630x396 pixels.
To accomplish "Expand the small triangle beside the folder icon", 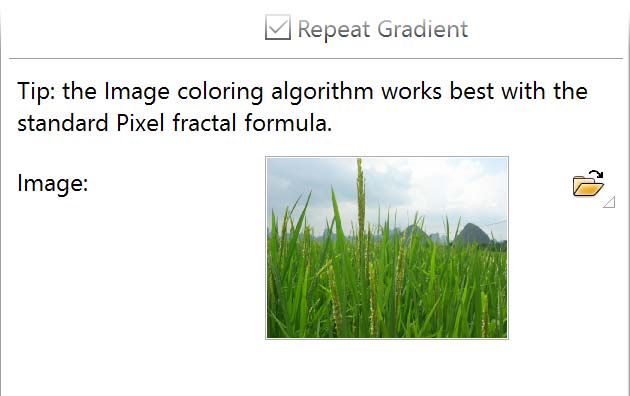I will [609, 202].
